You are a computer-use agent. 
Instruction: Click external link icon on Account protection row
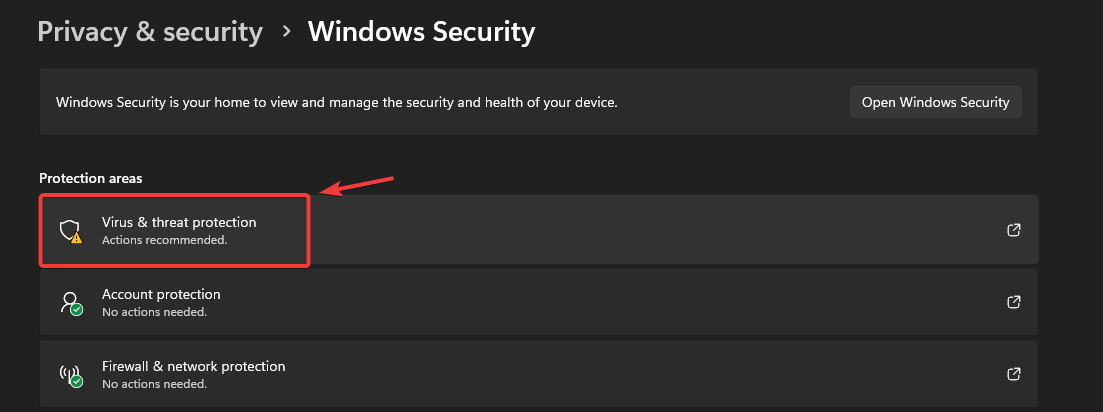(1013, 302)
